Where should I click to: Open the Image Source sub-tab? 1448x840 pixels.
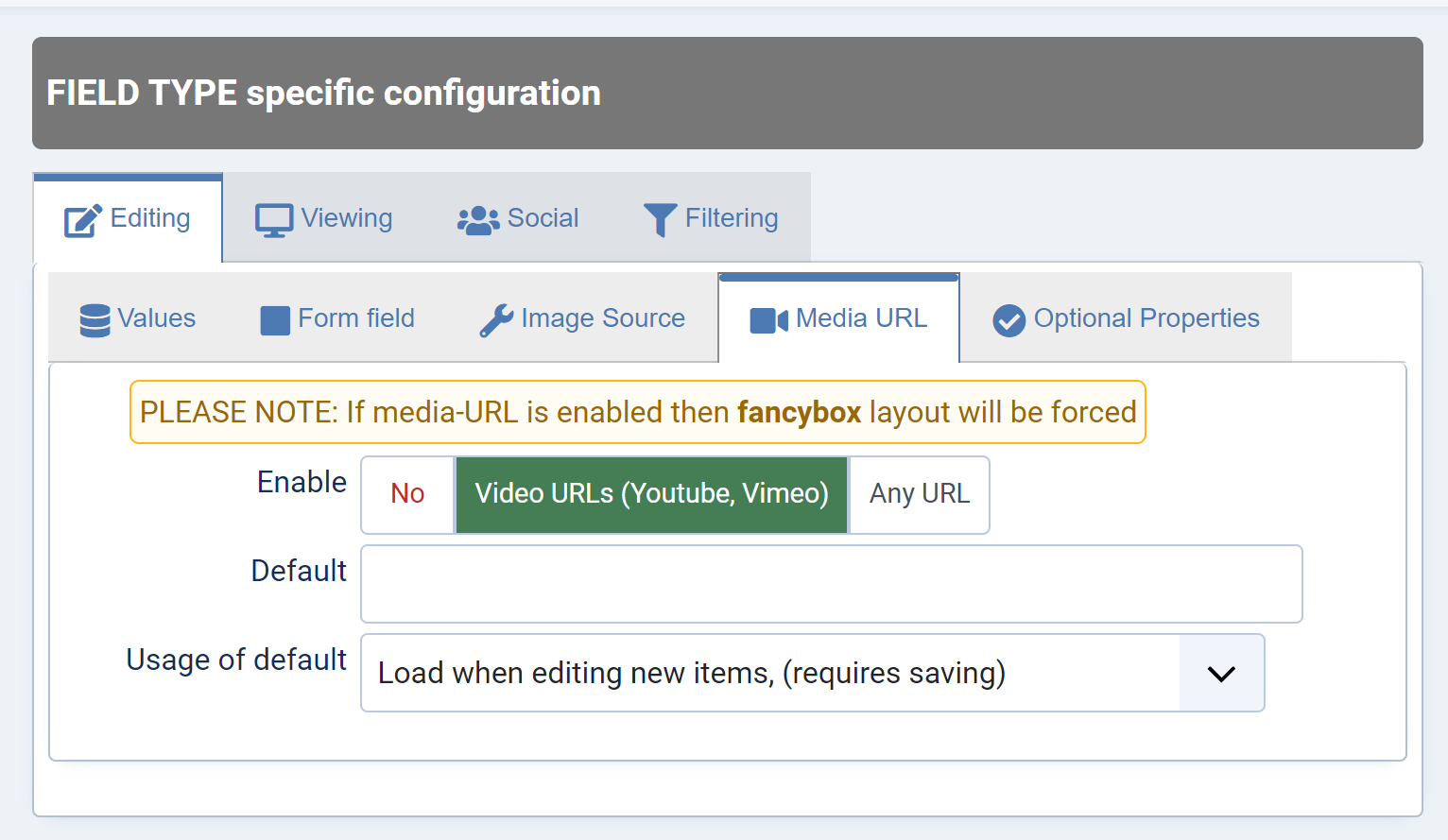pyautogui.click(x=582, y=318)
